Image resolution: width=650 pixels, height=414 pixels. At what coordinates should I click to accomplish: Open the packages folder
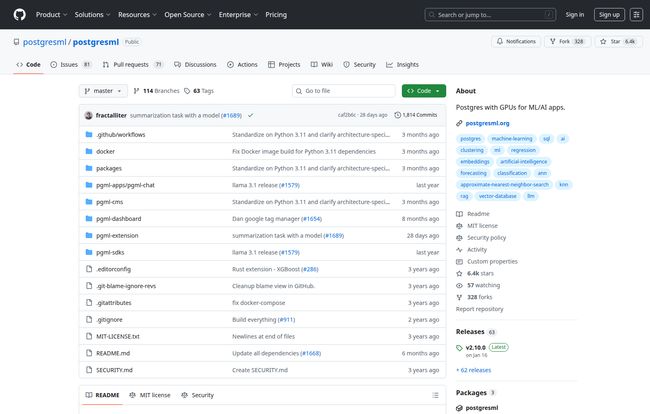coord(109,168)
